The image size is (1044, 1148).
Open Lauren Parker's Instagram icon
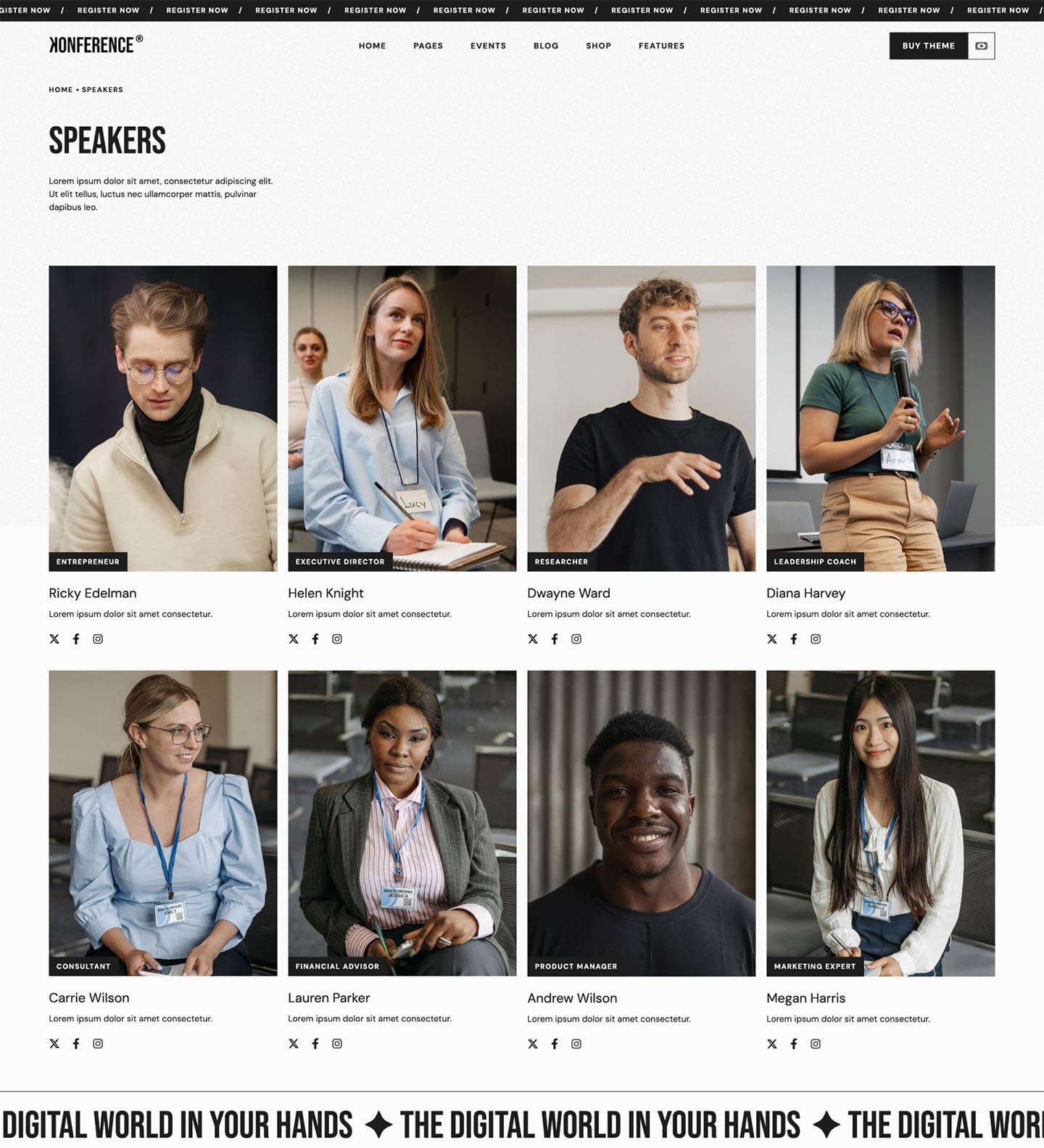[337, 1044]
